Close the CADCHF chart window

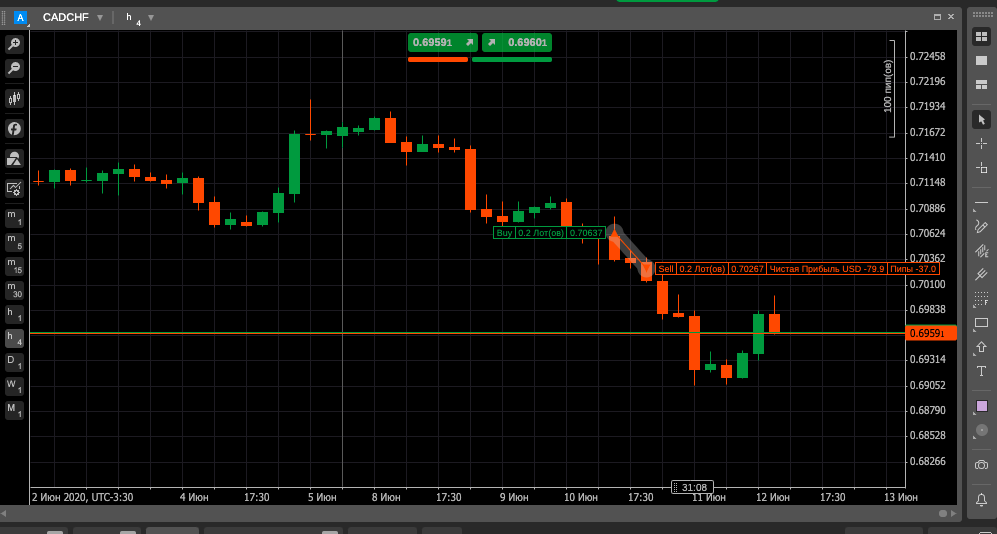(951, 17)
